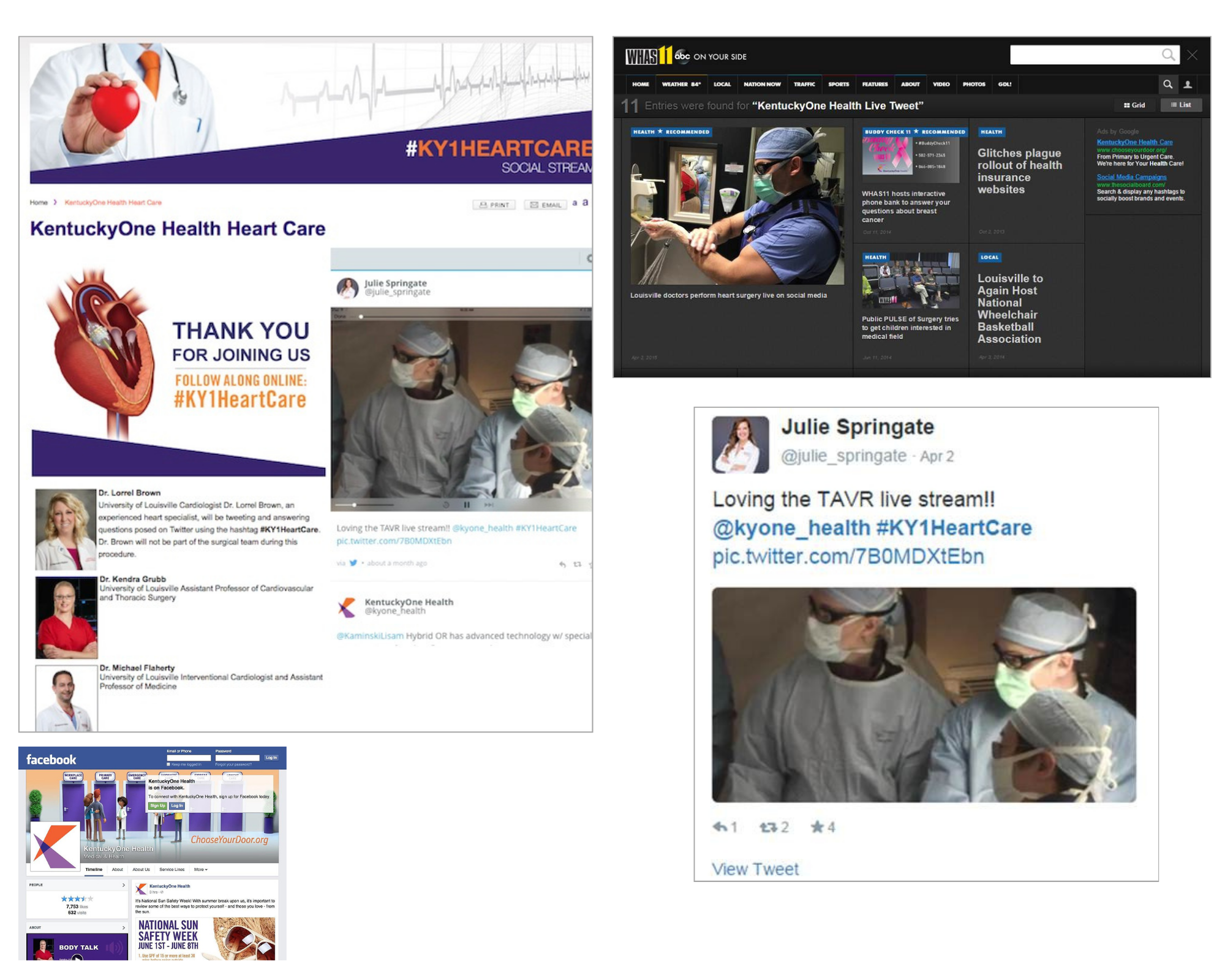Click the reply arrow on Julie Springate's enlarged tweet

point(720,827)
